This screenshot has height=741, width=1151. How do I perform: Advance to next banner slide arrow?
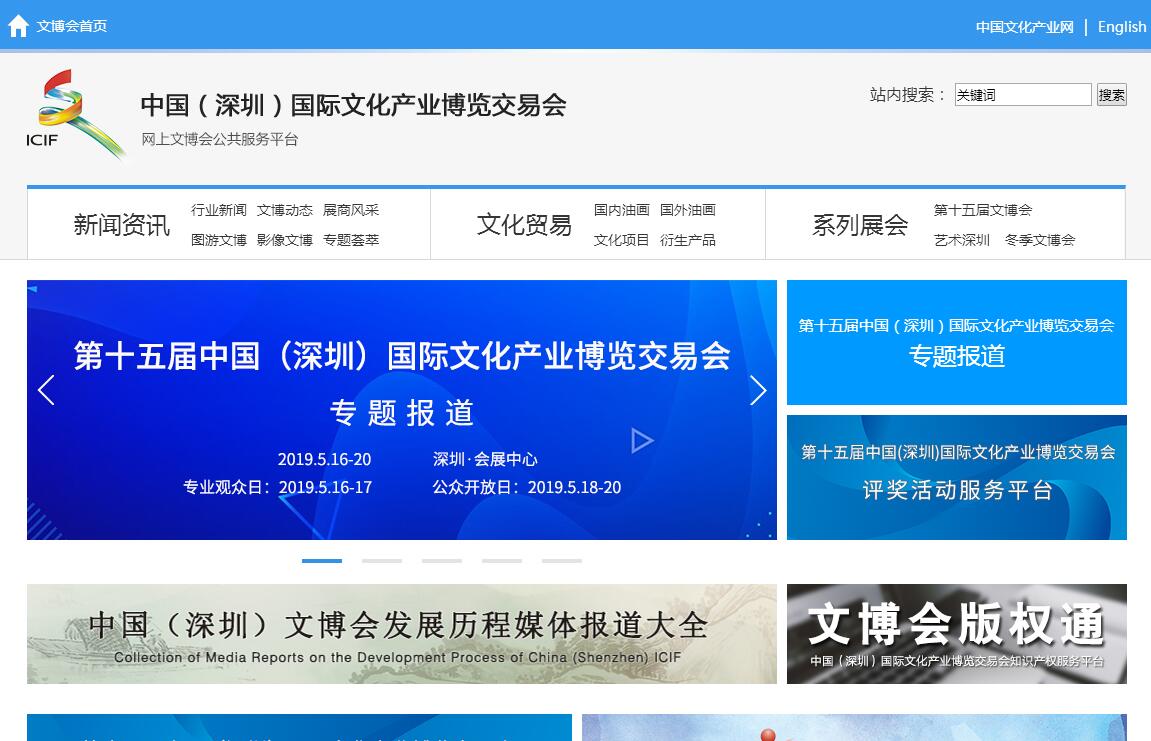coord(758,391)
